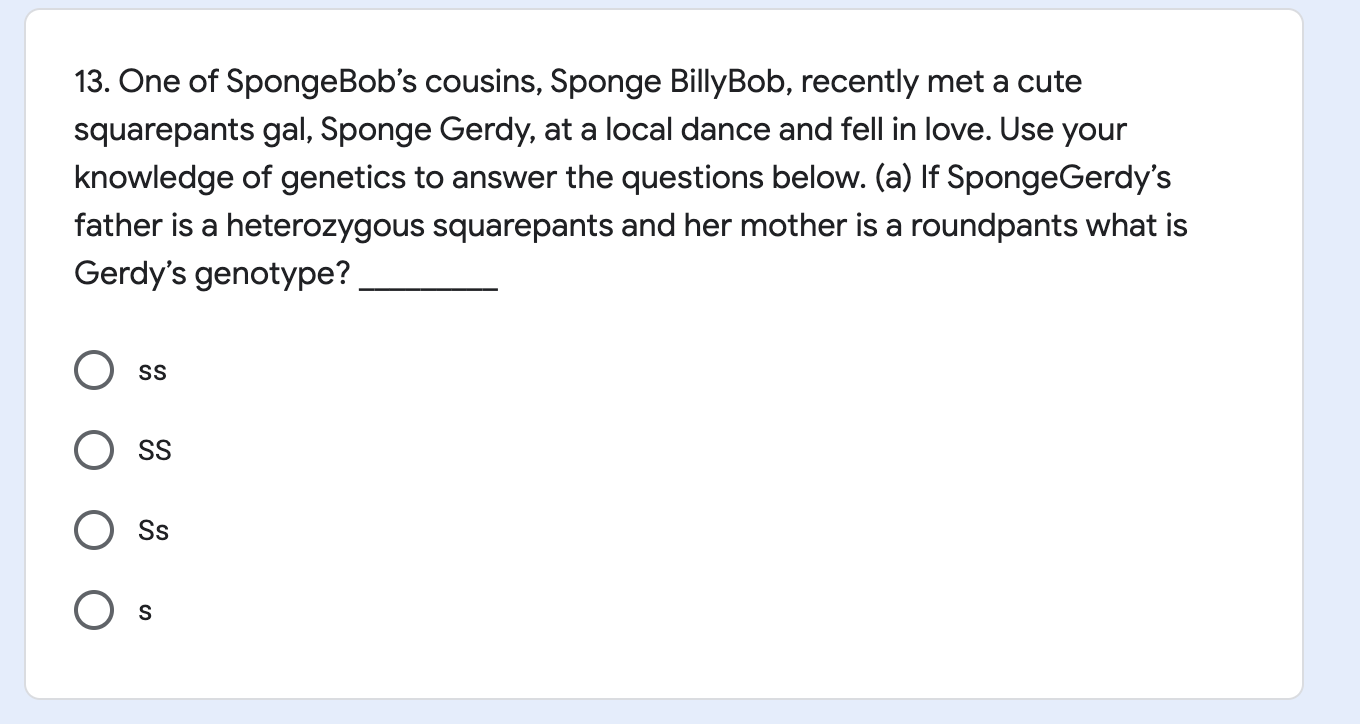Select the lowercase "ss" radio button
1360x724 pixels.
click(x=94, y=371)
